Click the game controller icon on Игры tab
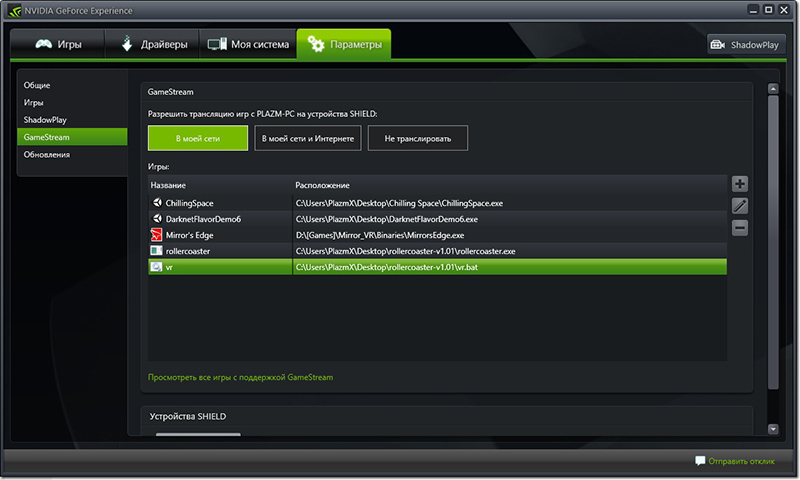The height and width of the screenshot is (480, 800). point(43,44)
